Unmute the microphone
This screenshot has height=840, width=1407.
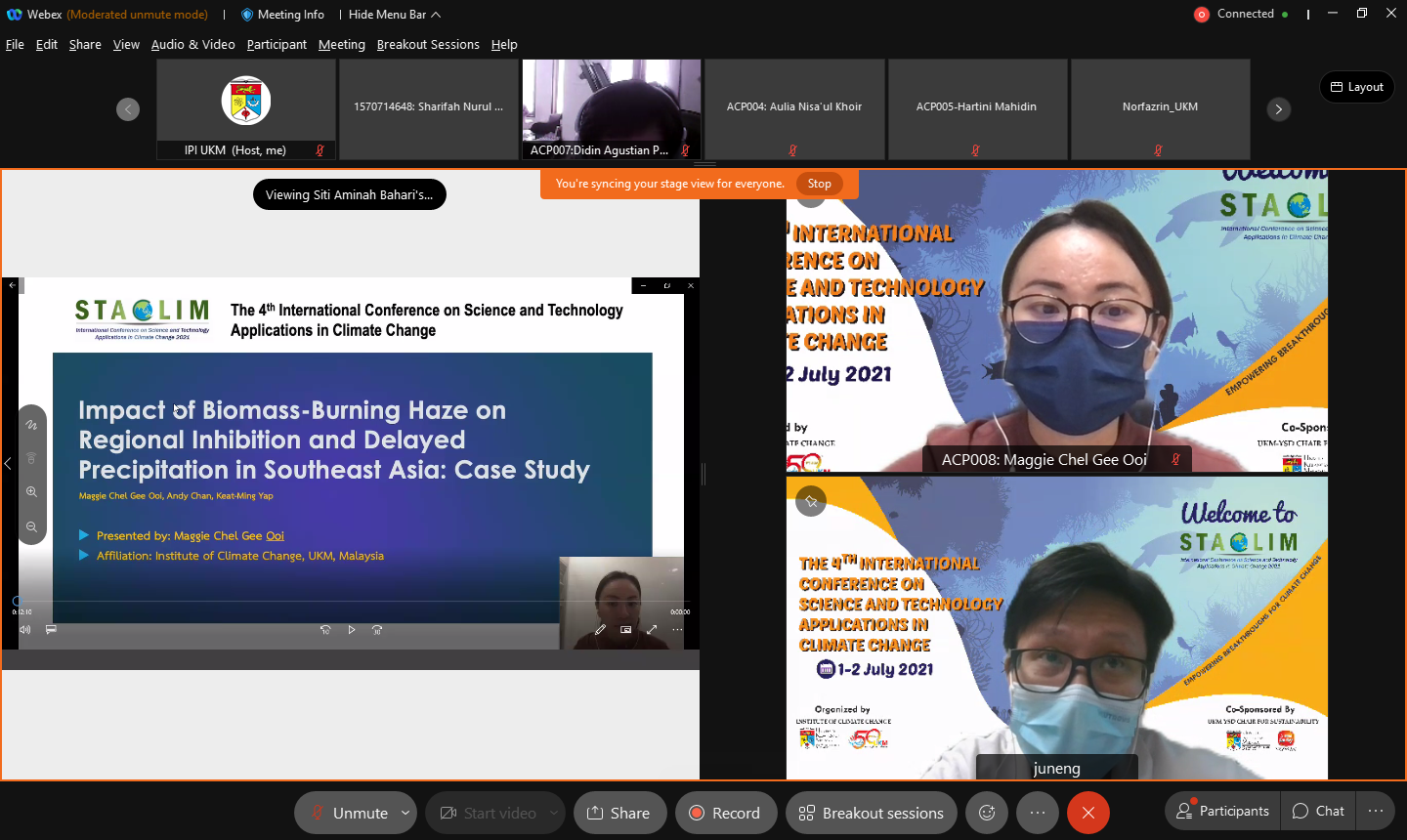[x=348, y=813]
